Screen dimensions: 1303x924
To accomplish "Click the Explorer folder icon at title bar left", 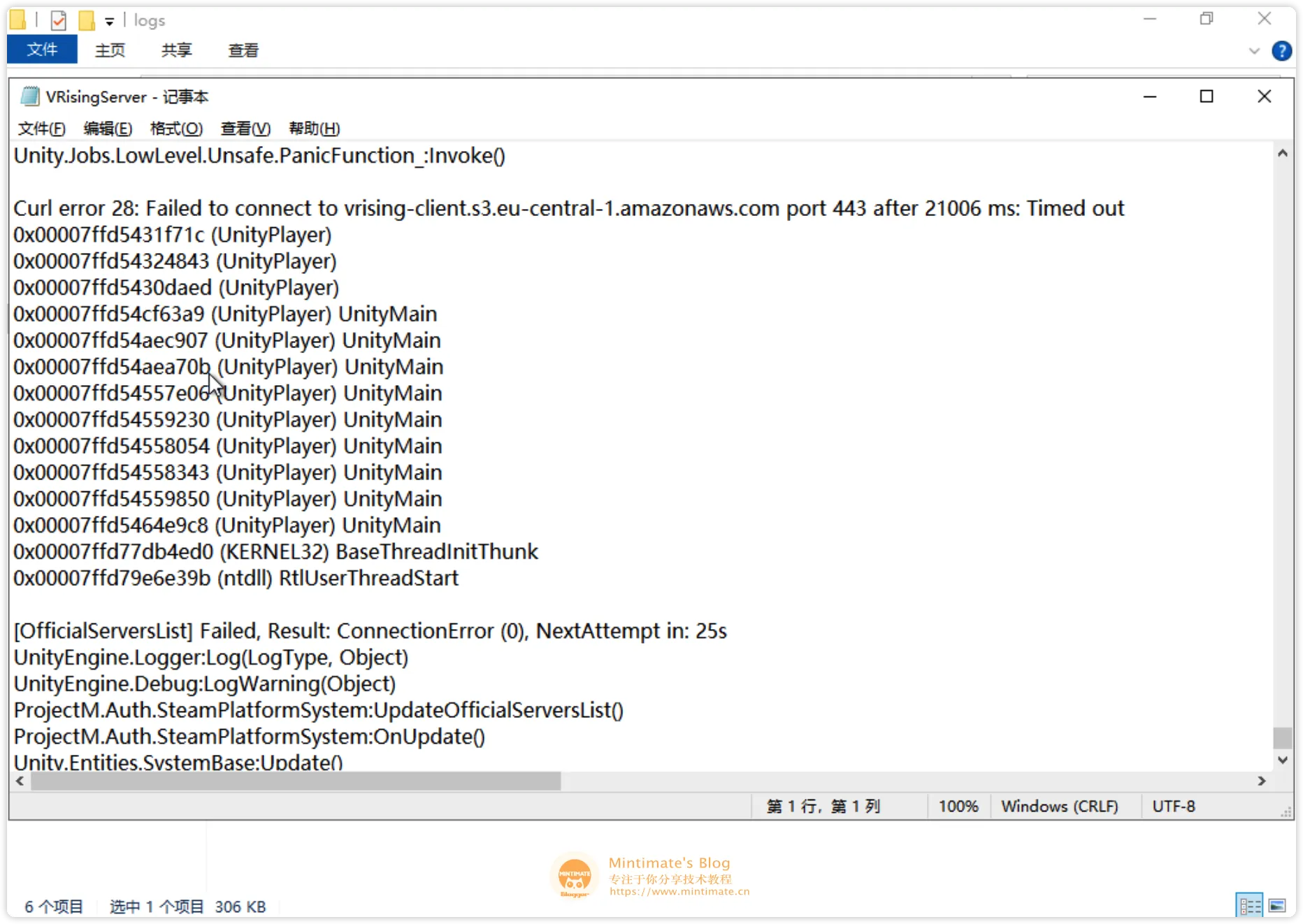I will click(x=18, y=20).
